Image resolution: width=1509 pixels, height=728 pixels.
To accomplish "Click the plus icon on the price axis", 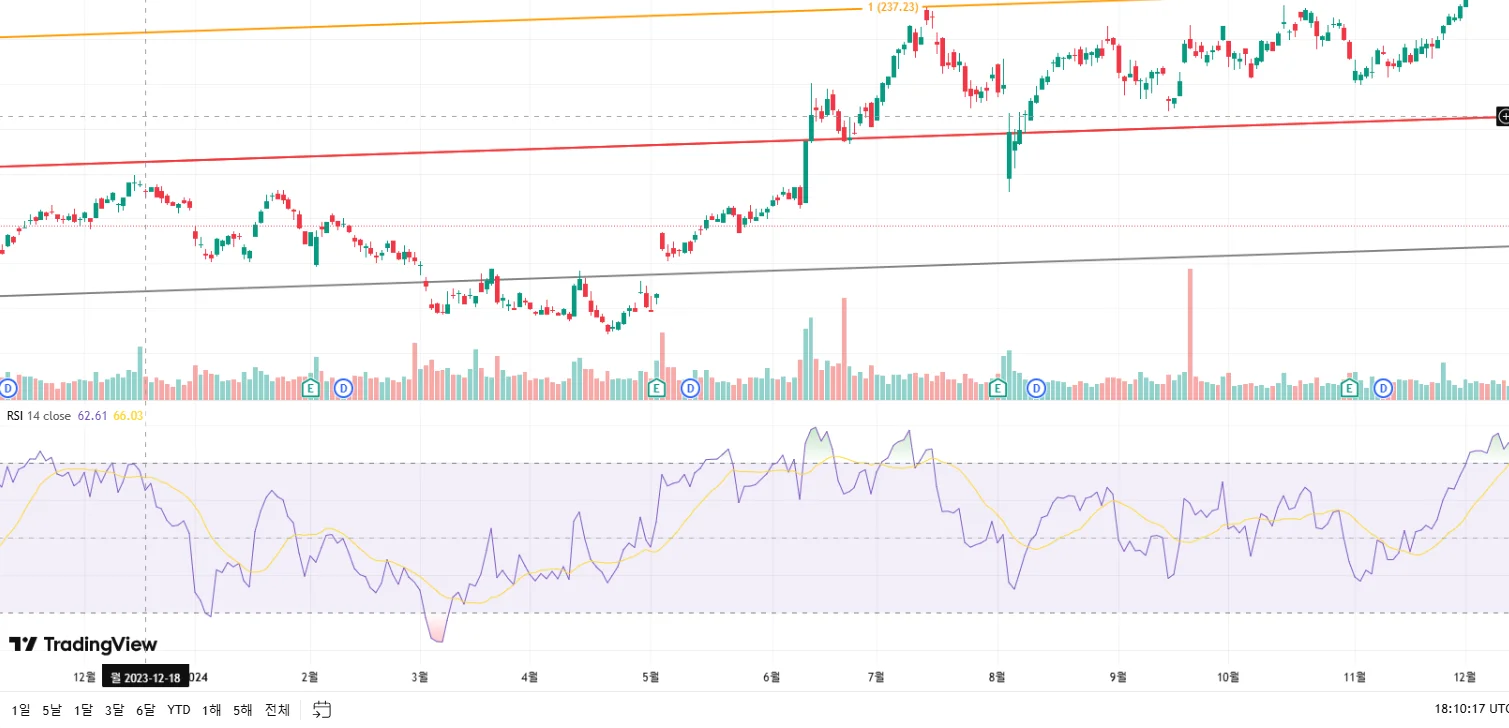I will (x=1502, y=117).
